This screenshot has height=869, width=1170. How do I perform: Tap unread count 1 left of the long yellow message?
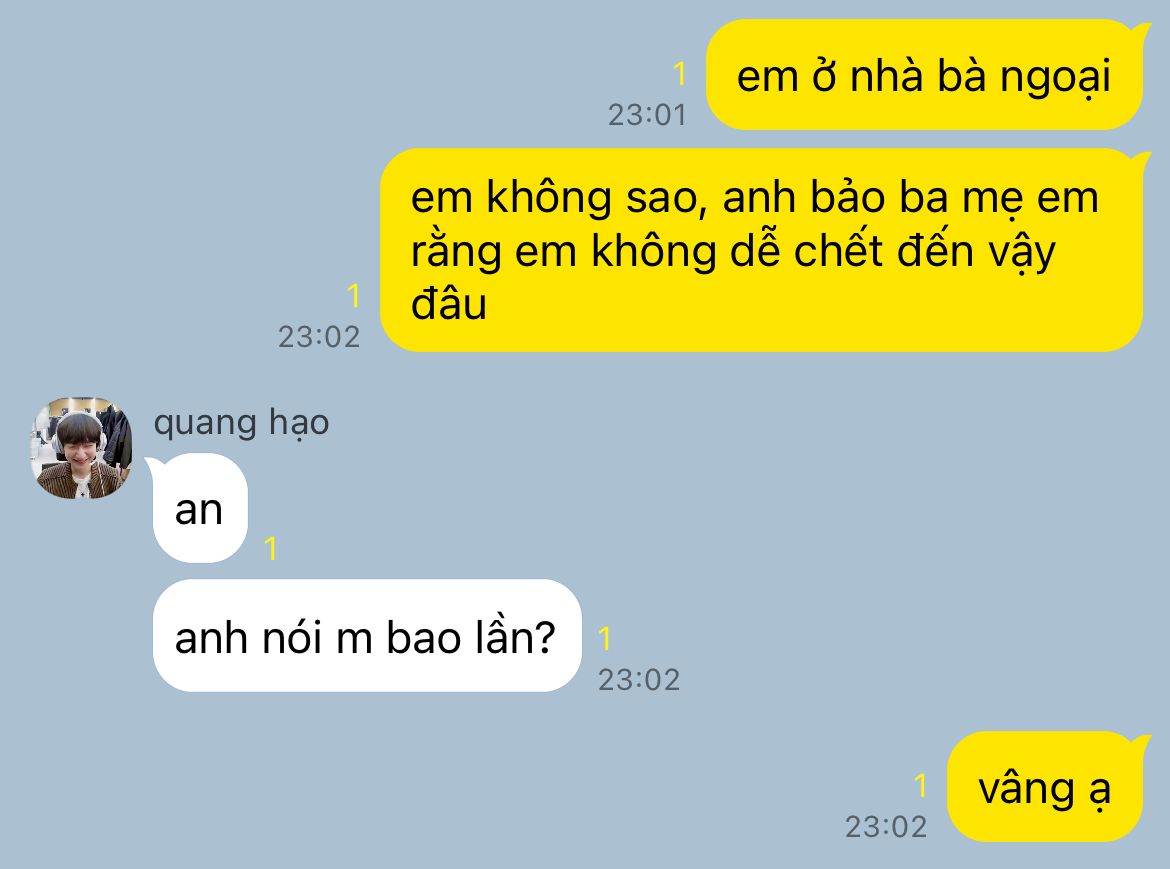coord(354,295)
